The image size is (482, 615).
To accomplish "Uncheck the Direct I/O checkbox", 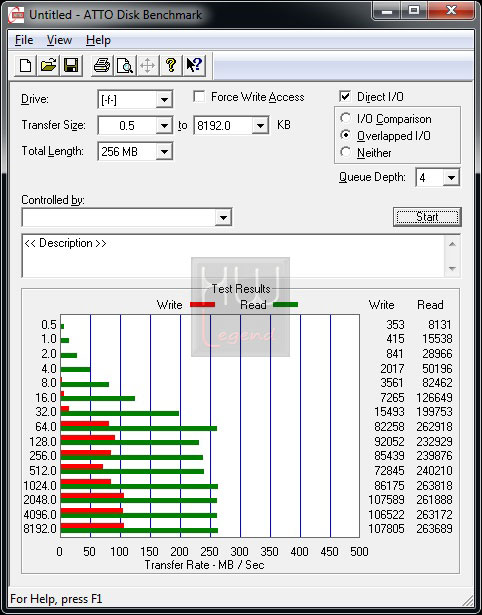I will [345, 96].
